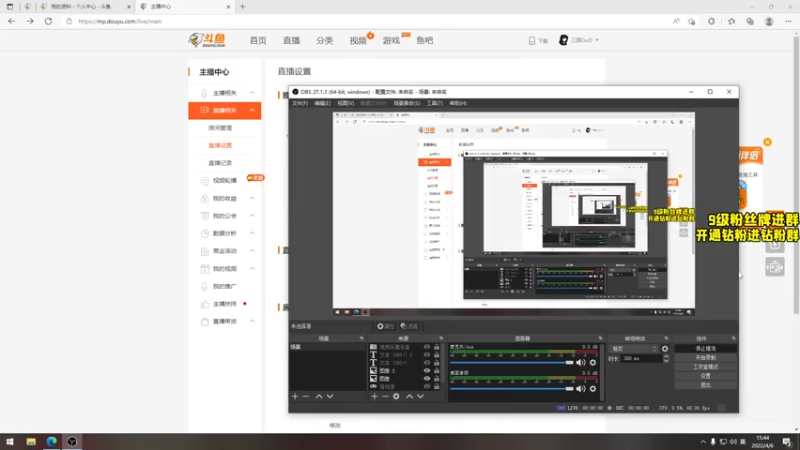Add a new scene with the plus icon
Screen dimensions: 800x450
click(295, 396)
